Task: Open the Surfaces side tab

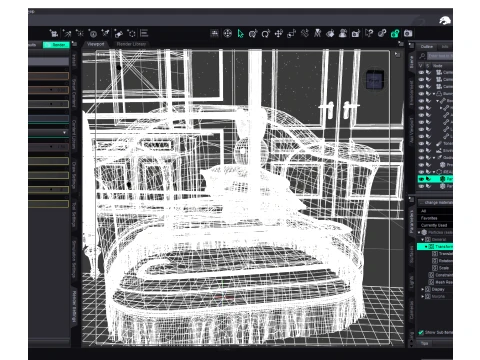Action: tap(411, 254)
